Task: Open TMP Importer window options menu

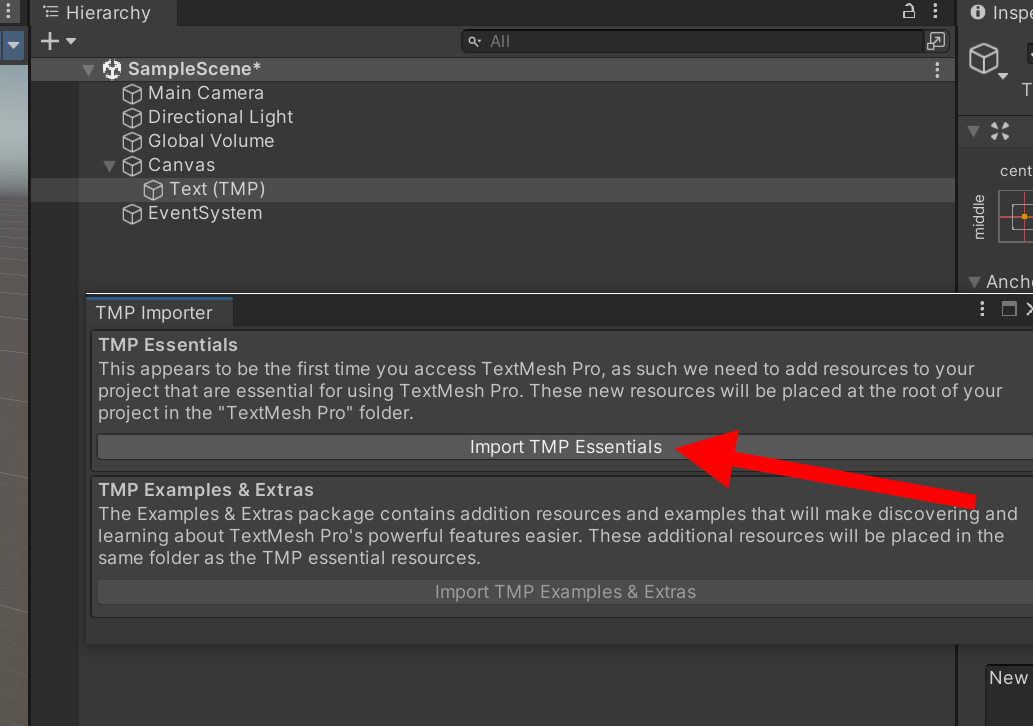Action: [x=982, y=309]
